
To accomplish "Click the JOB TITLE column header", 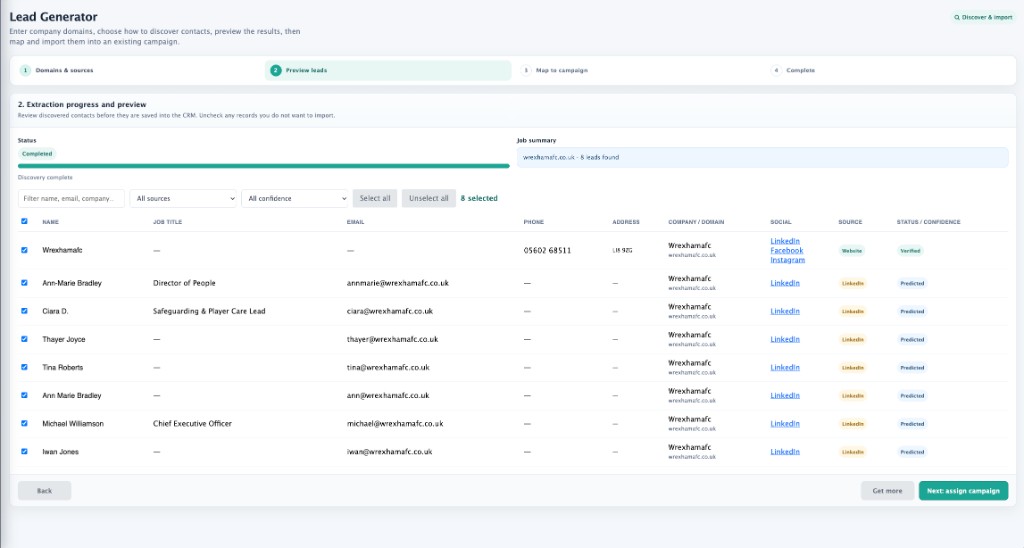I will tap(167, 222).
